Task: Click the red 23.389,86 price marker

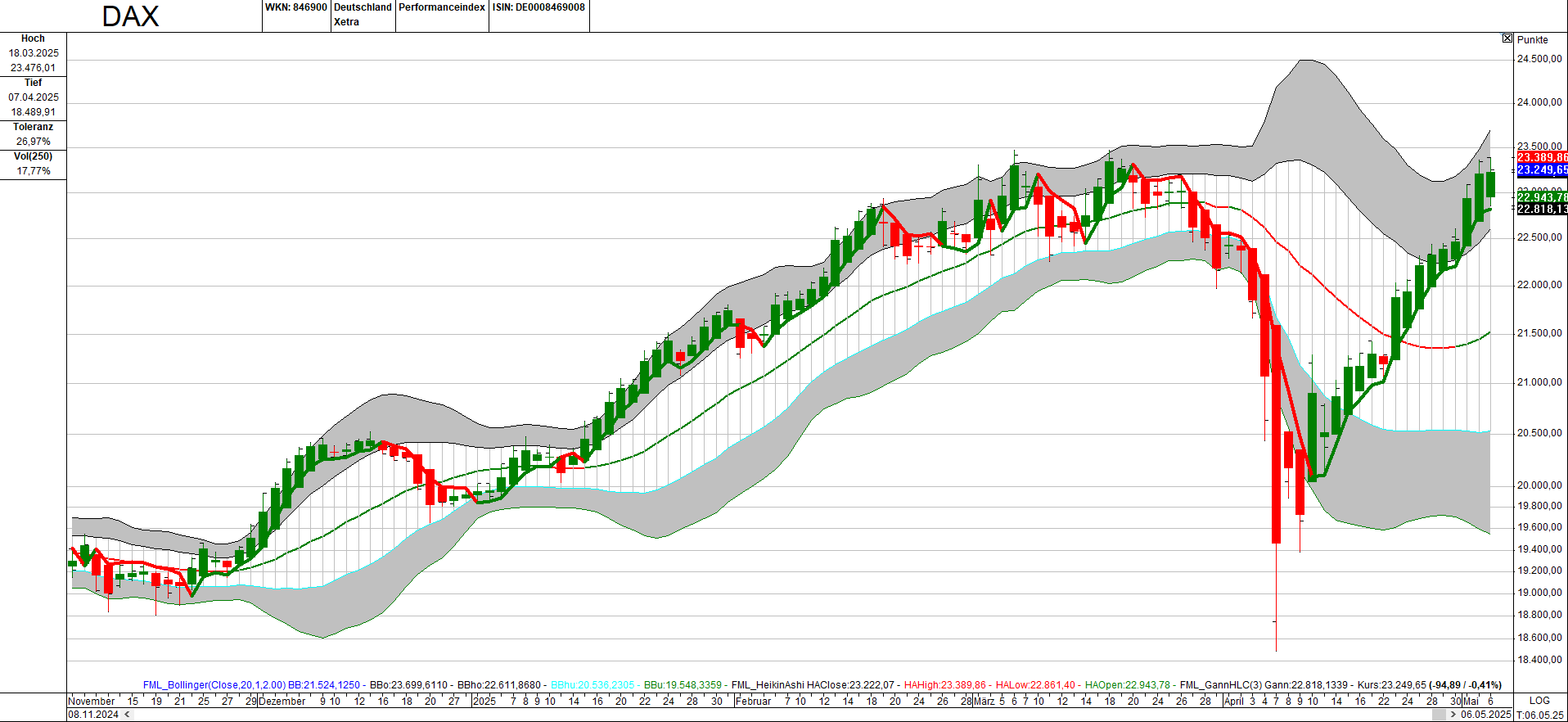Action: point(1542,157)
